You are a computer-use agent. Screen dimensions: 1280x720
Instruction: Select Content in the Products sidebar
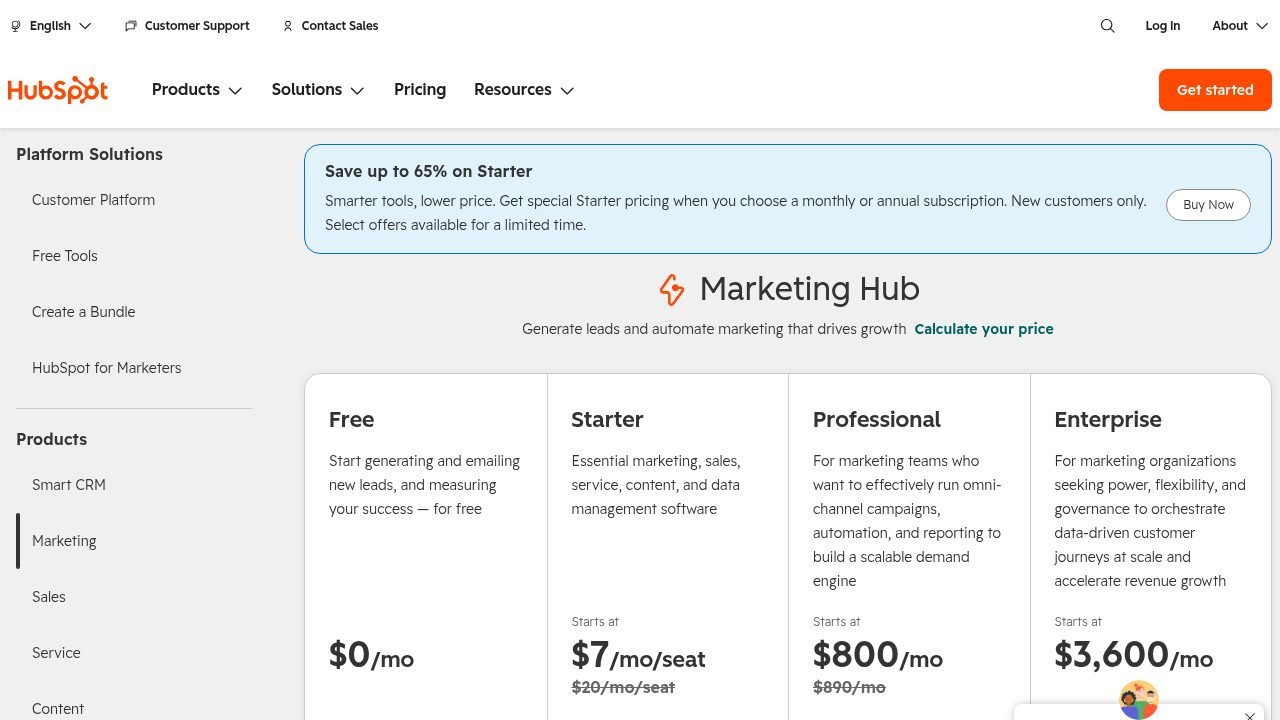(58, 709)
